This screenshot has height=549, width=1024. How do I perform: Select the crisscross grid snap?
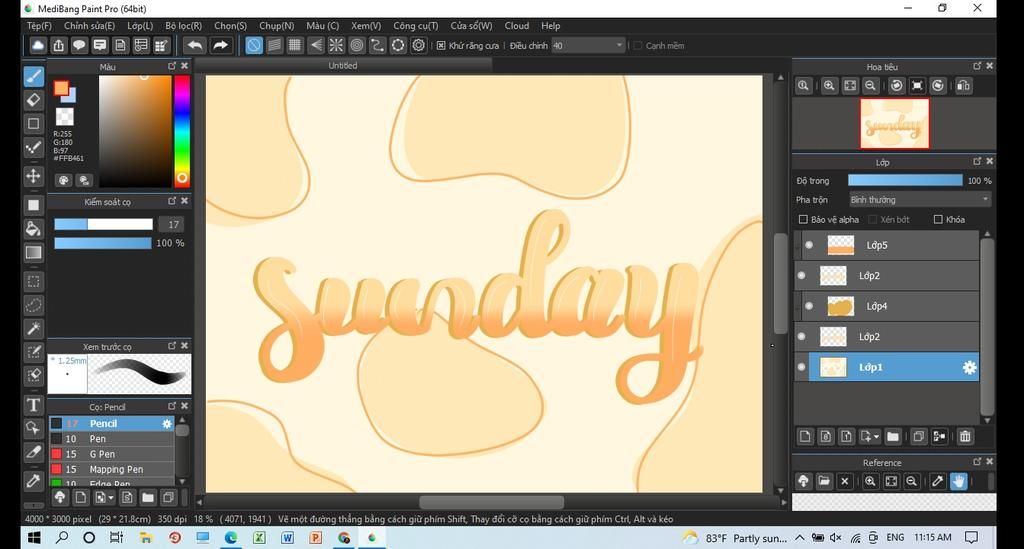pyautogui.click(x=295, y=45)
